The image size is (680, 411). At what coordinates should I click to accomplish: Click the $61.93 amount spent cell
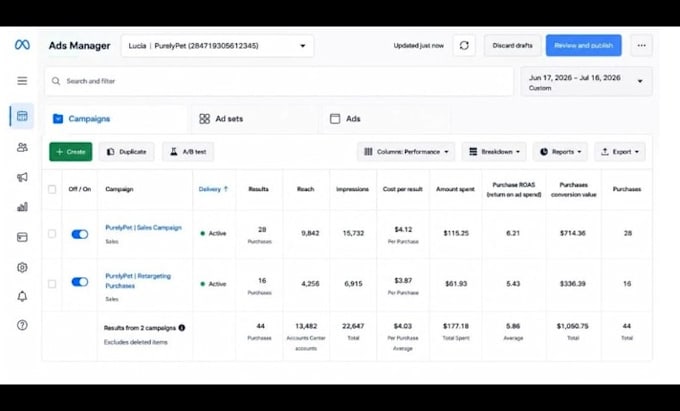(x=456, y=284)
